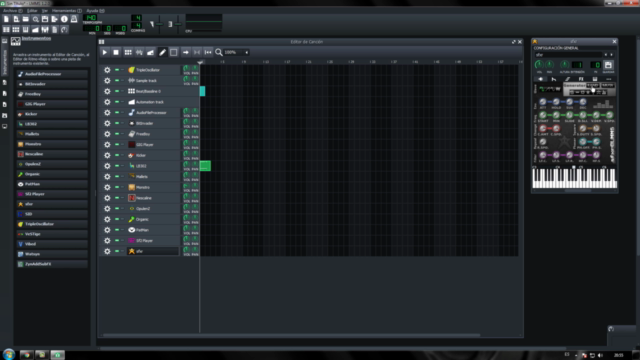Viewport: 640px width, 360px height.
Task: Show the Controller Rack icon
Action: [64, 29]
